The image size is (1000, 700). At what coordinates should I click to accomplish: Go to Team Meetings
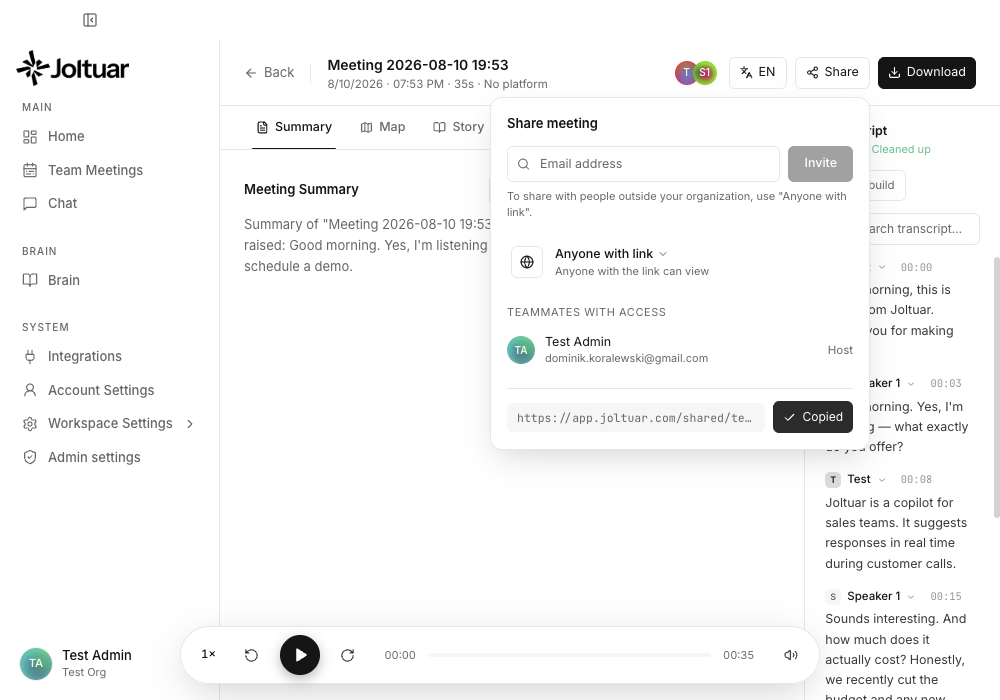95,170
